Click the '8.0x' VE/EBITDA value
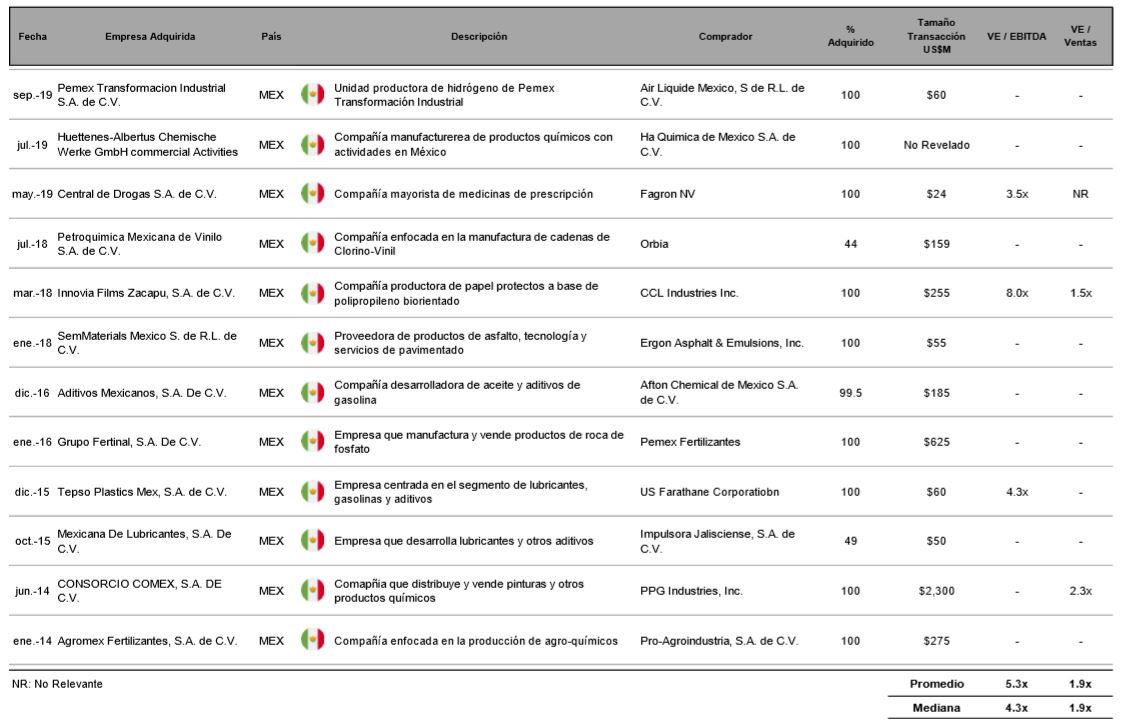 tap(1017, 293)
